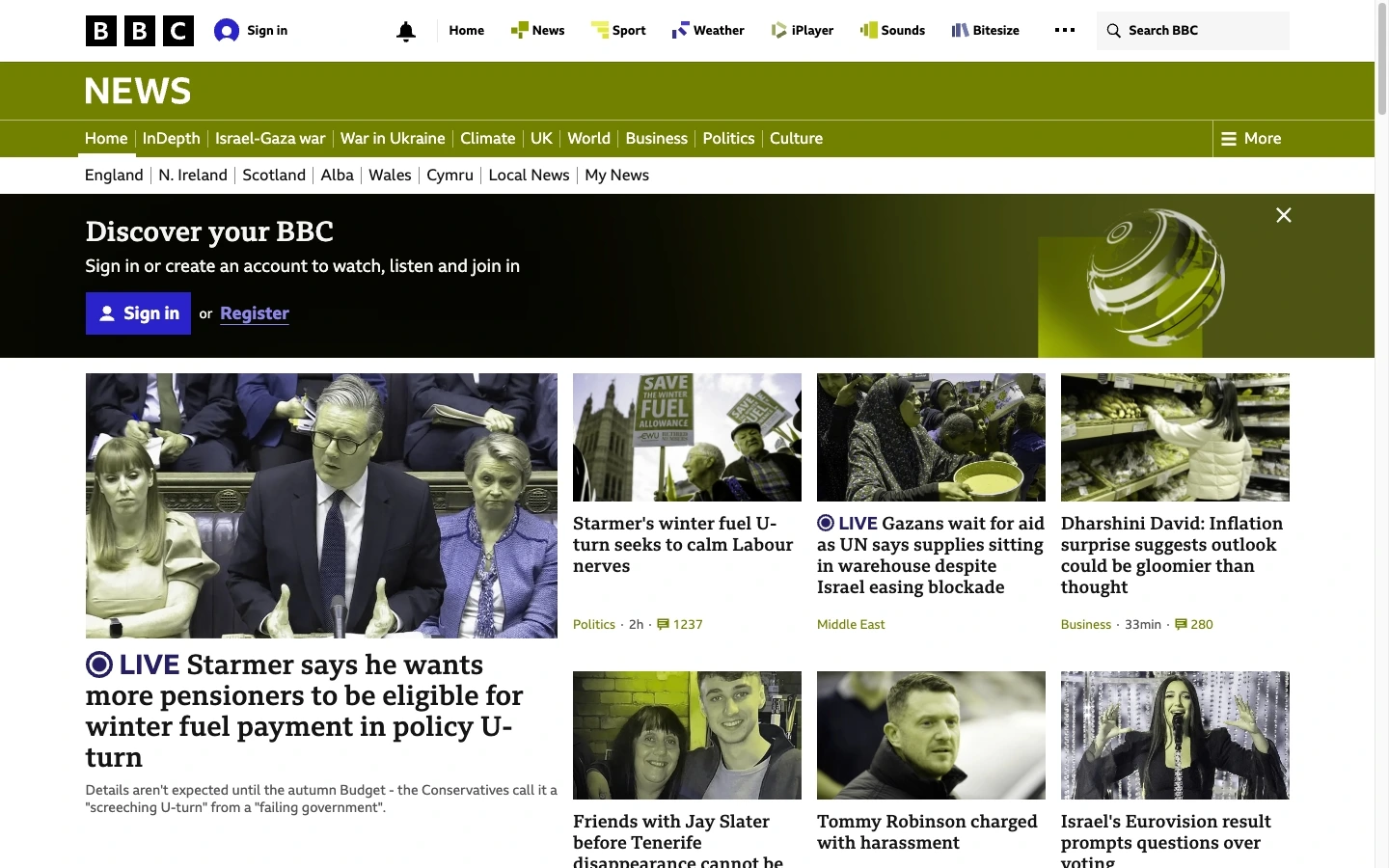
Task: Click the iPlayer play icon
Action: click(x=778, y=30)
